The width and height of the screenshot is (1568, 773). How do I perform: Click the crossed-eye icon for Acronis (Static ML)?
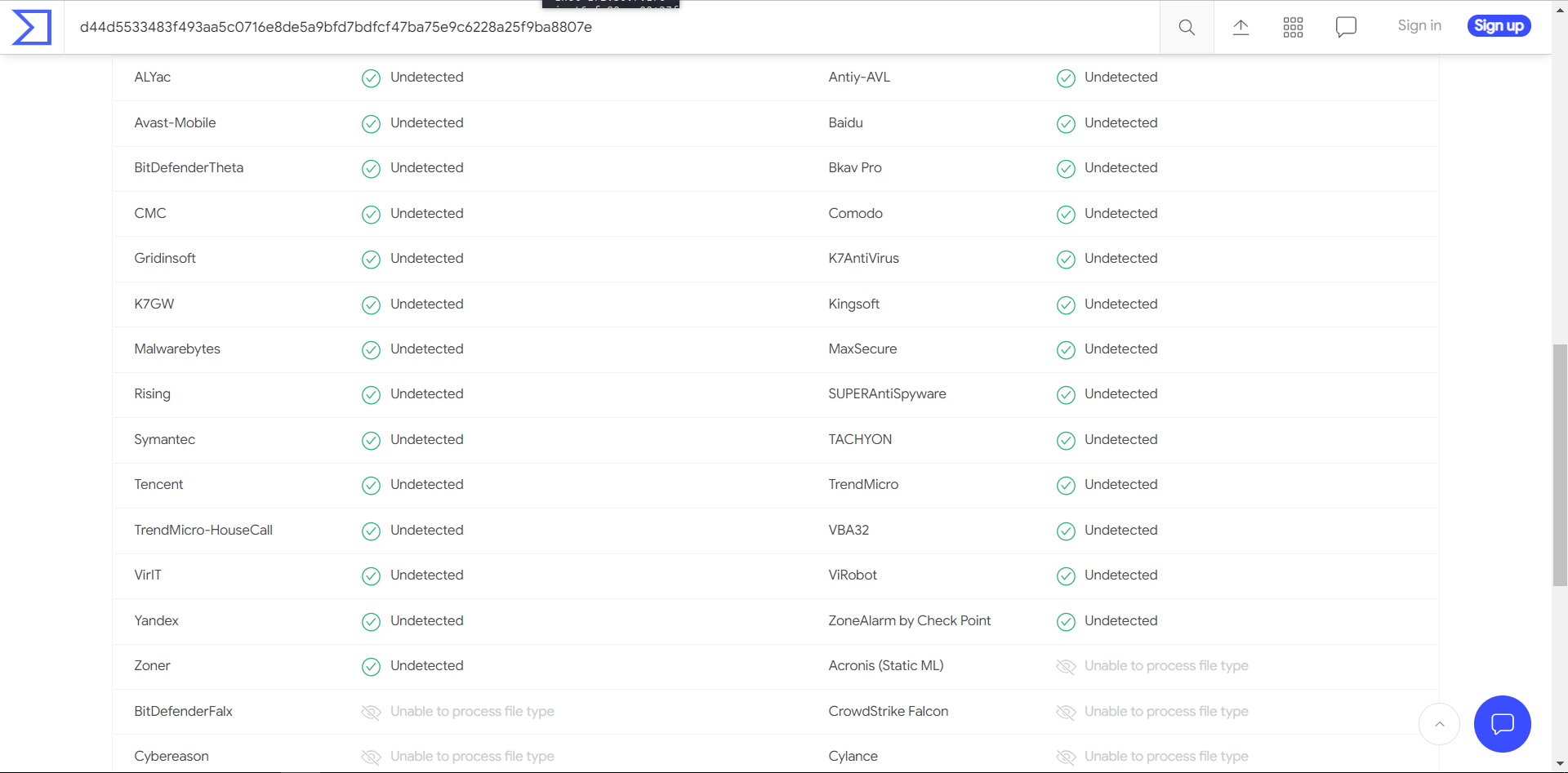[x=1066, y=666]
